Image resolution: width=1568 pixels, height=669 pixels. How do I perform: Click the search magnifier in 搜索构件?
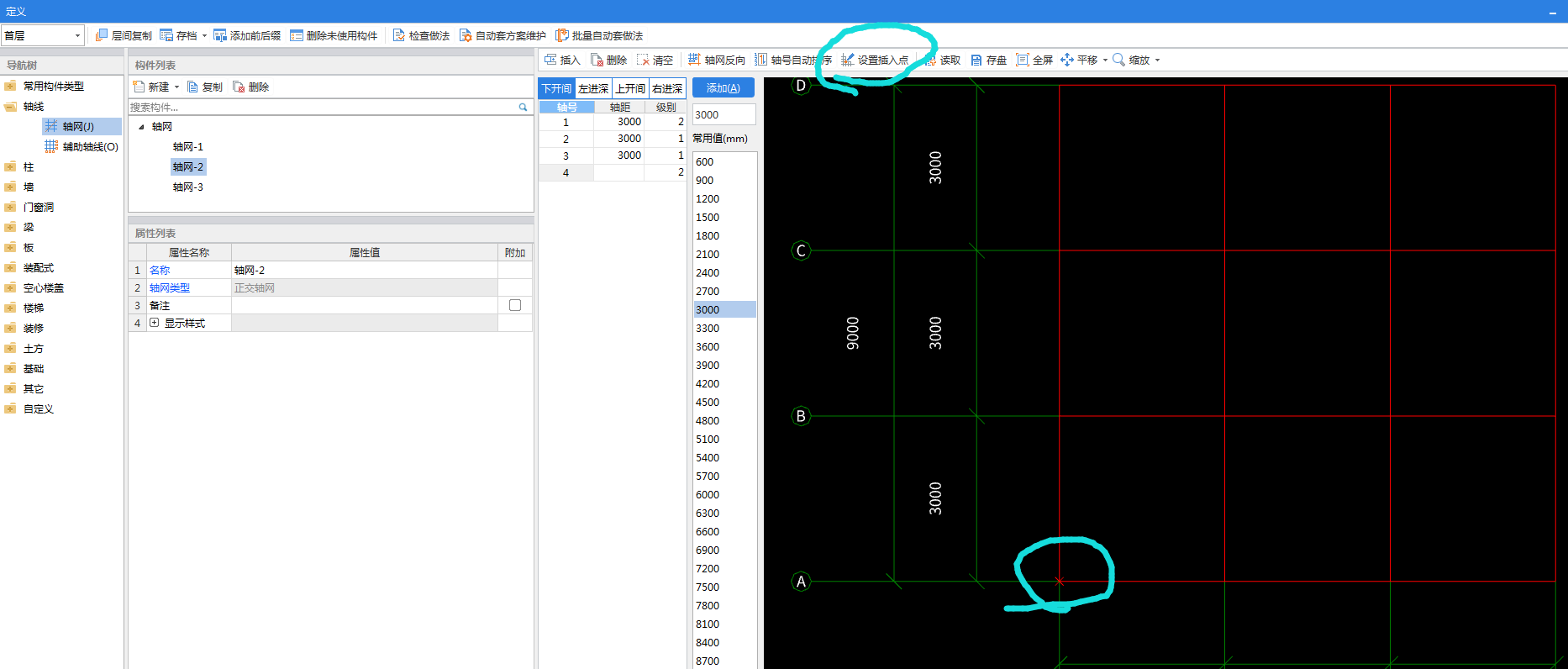523,107
